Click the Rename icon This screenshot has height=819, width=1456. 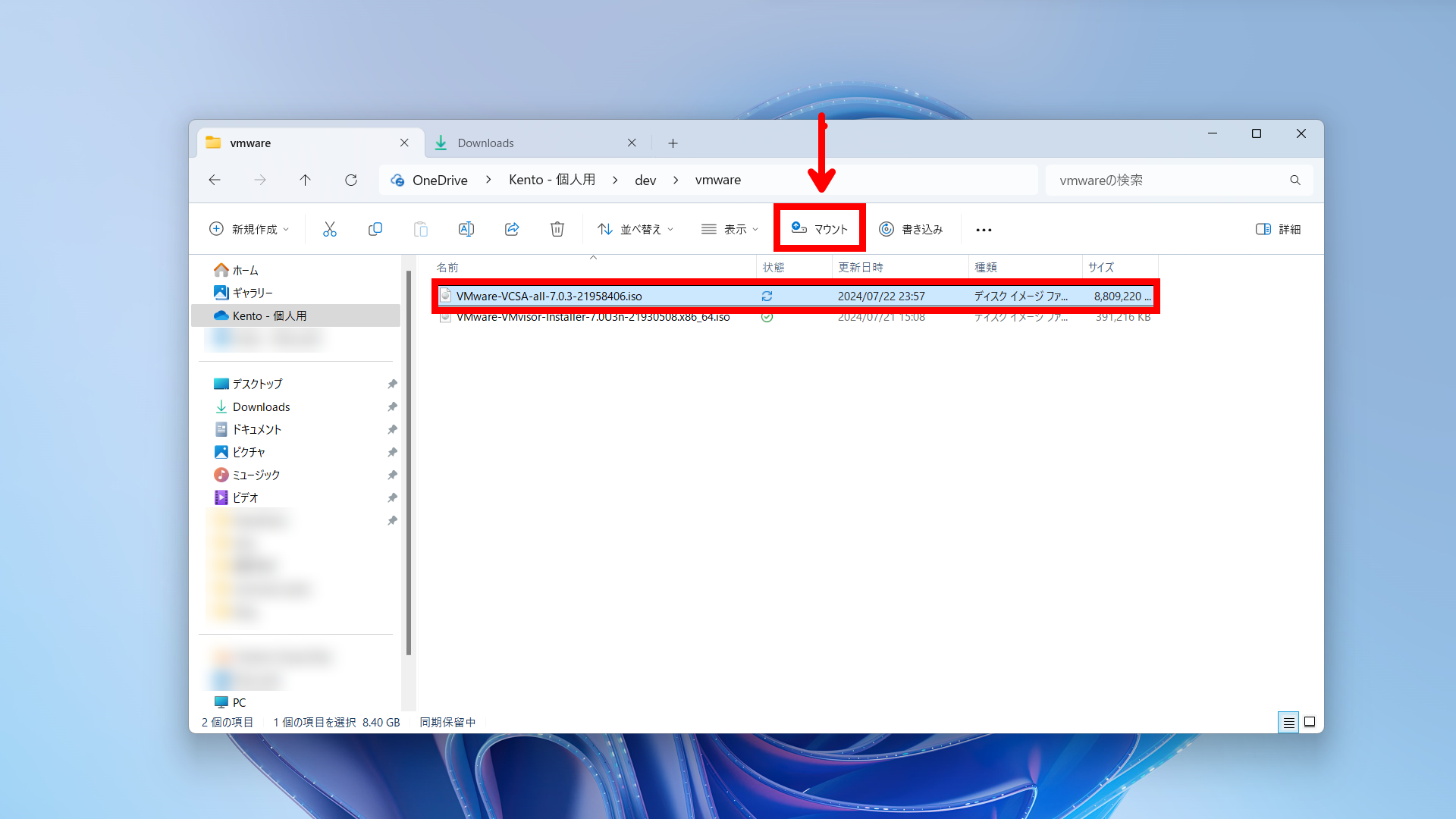(466, 229)
